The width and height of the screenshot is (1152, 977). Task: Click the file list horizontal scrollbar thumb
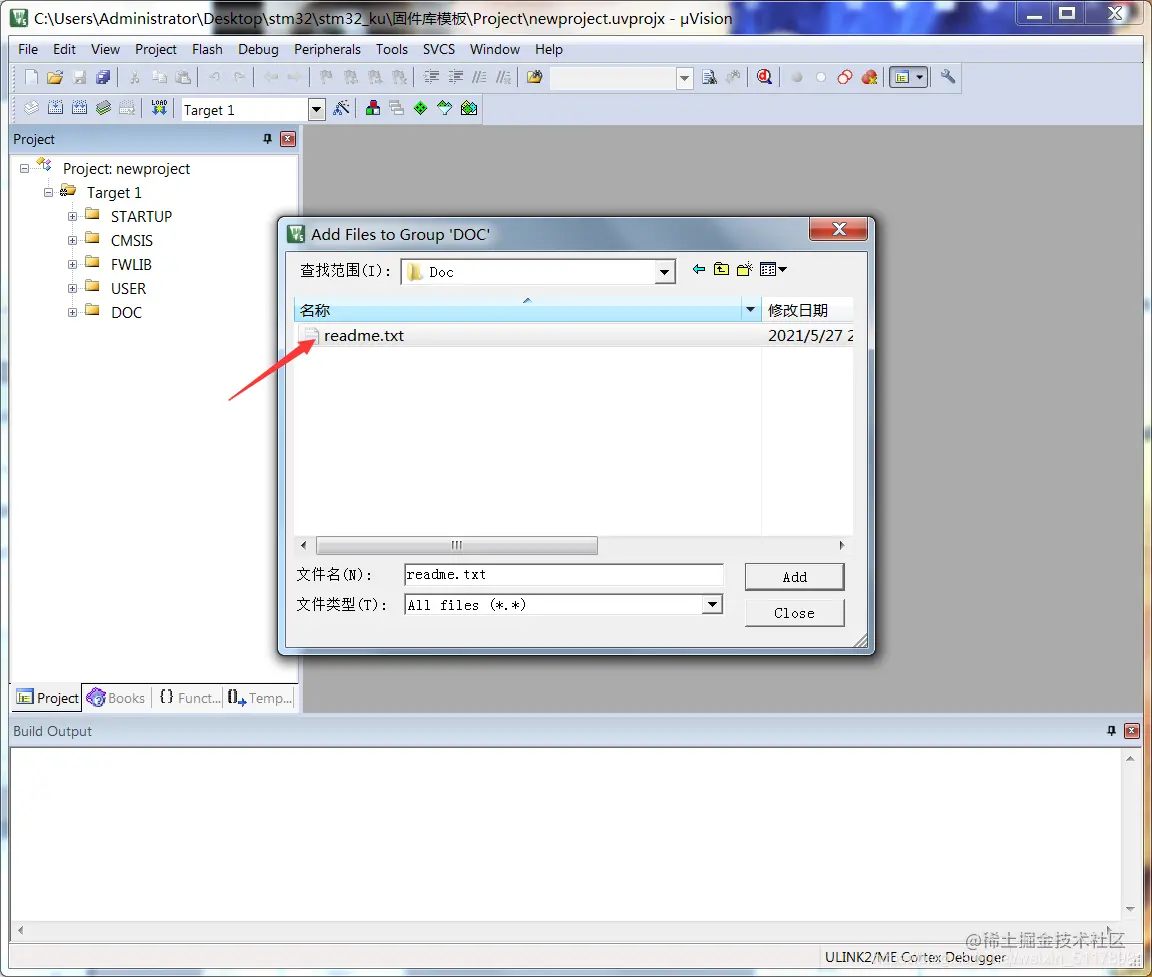pyautogui.click(x=456, y=545)
